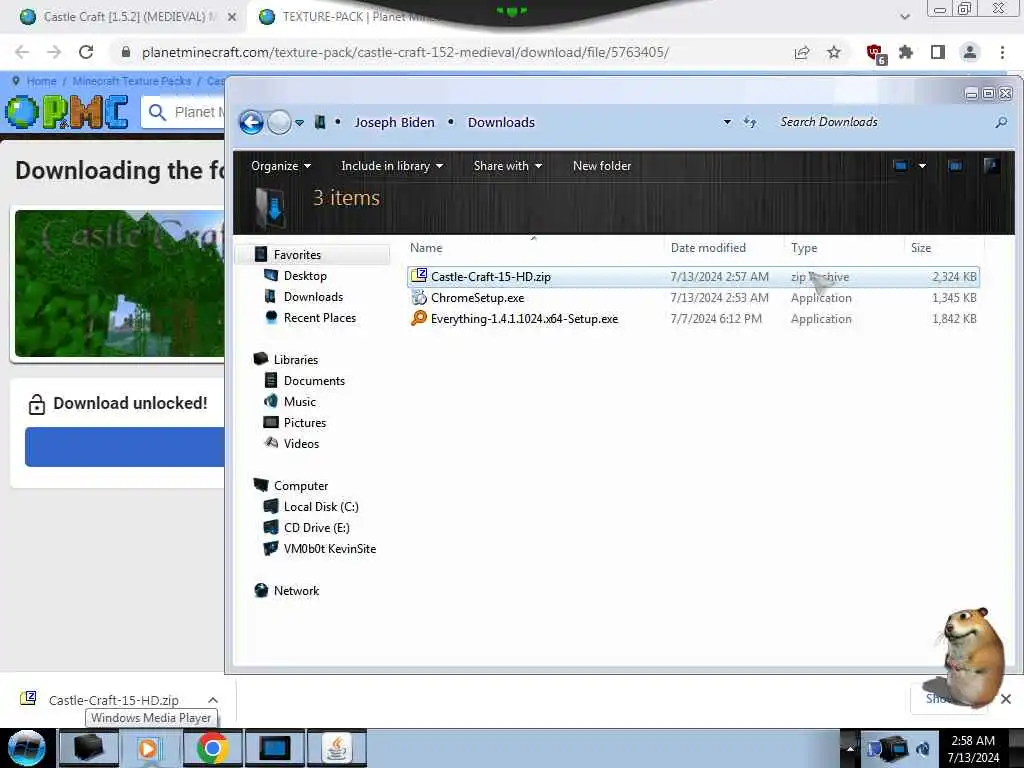The width and height of the screenshot is (1024, 768).
Task: Open Desktop in Favorites
Action: (x=305, y=276)
